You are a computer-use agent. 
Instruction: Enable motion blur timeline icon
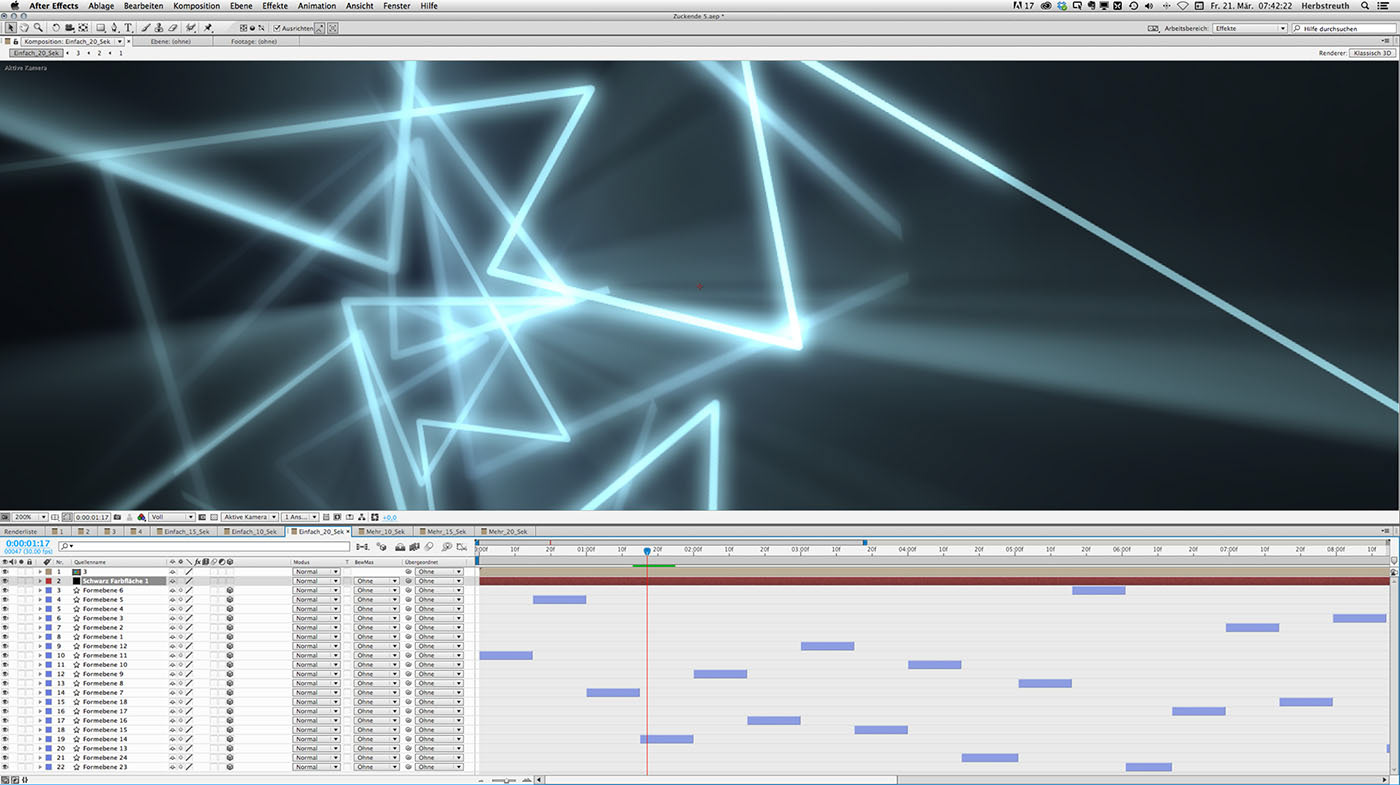pyautogui.click(x=429, y=546)
